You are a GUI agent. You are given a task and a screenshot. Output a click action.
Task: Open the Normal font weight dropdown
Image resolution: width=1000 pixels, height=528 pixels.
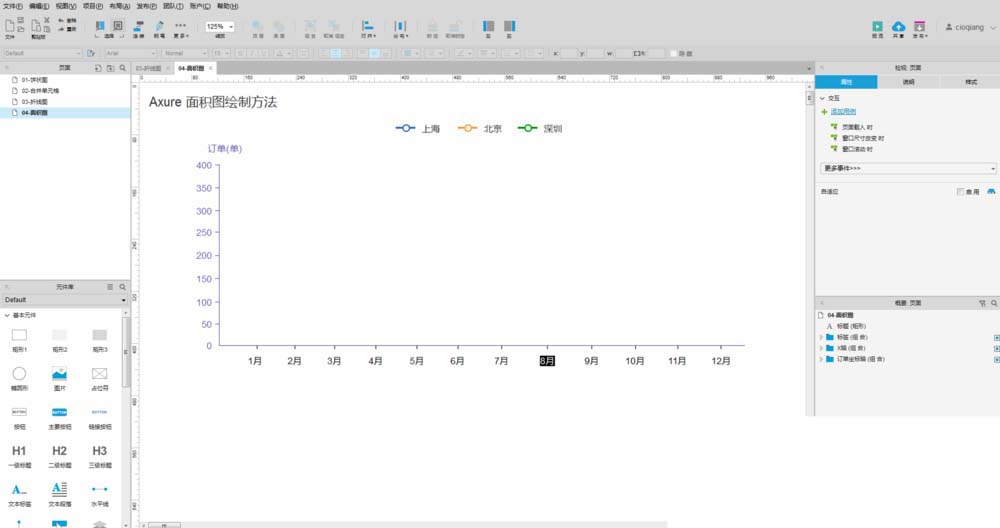184,54
